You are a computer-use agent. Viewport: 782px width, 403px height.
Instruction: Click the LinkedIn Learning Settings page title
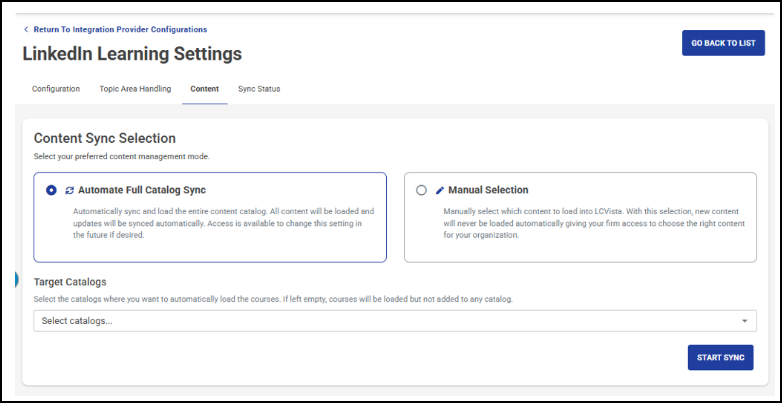pyautogui.click(x=132, y=54)
